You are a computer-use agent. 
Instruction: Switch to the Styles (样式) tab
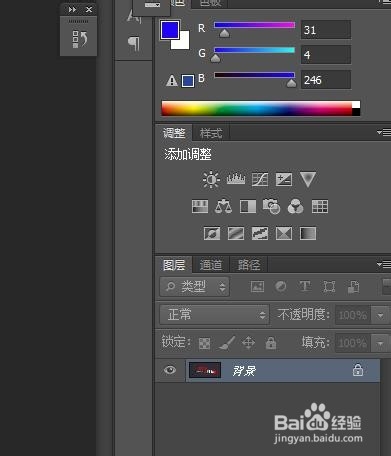tap(211, 133)
